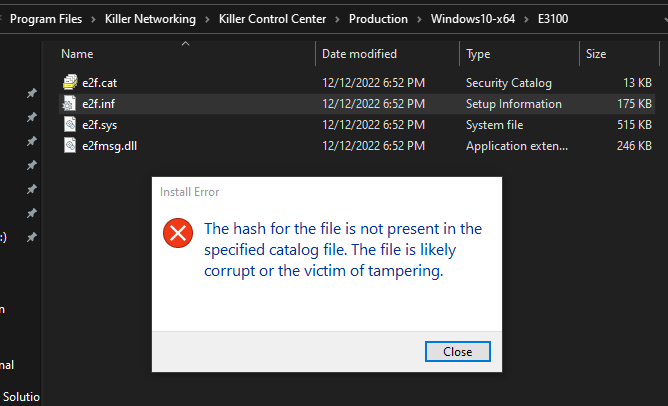Expand breadcrumb arrow after Production
Viewport: 668px width, 406px height.
[x=419, y=19]
